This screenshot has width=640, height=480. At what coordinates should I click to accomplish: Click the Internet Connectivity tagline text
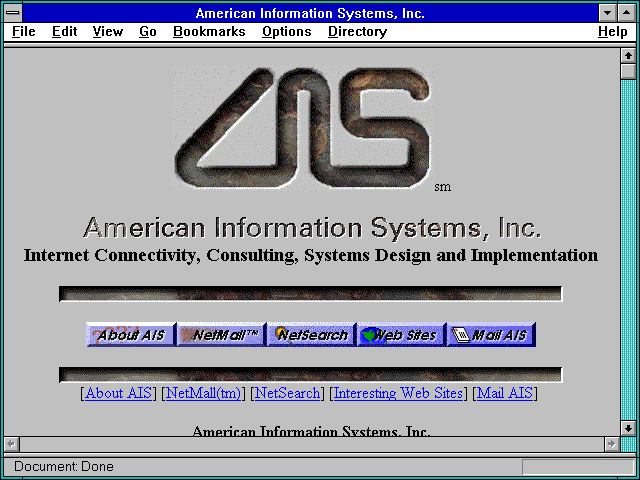click(x=311, y=256)
